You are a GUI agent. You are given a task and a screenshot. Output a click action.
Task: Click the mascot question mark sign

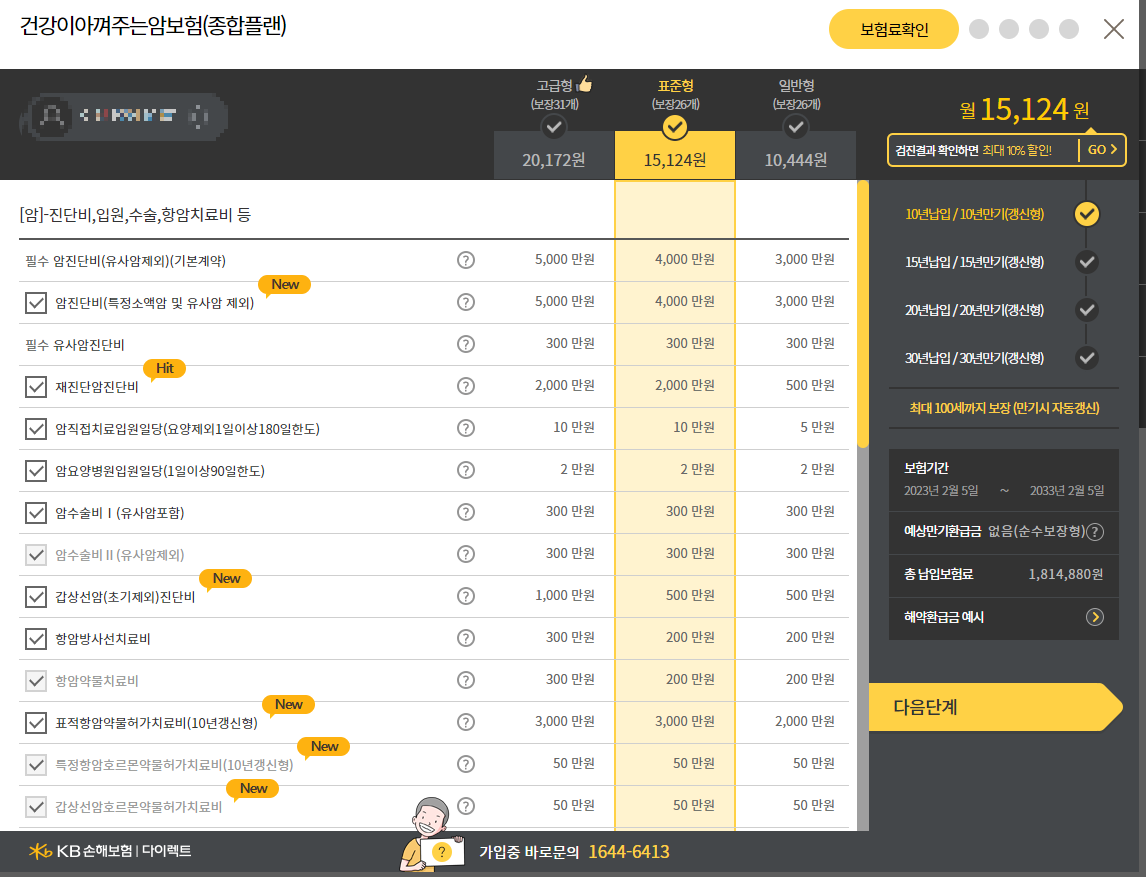[441, 852]
